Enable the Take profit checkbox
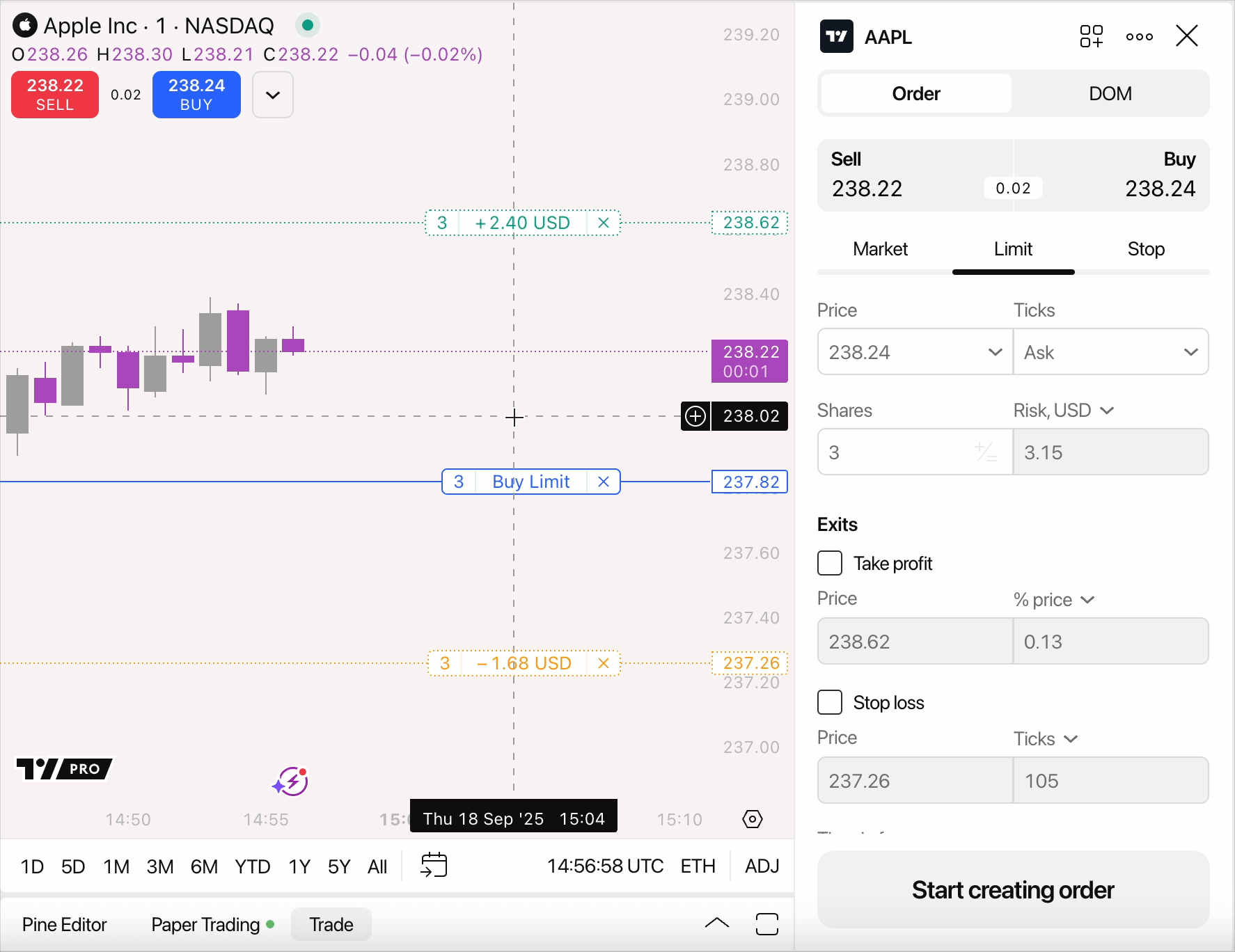The height and width of the screenshot is (952, 1235). point(830,563)
